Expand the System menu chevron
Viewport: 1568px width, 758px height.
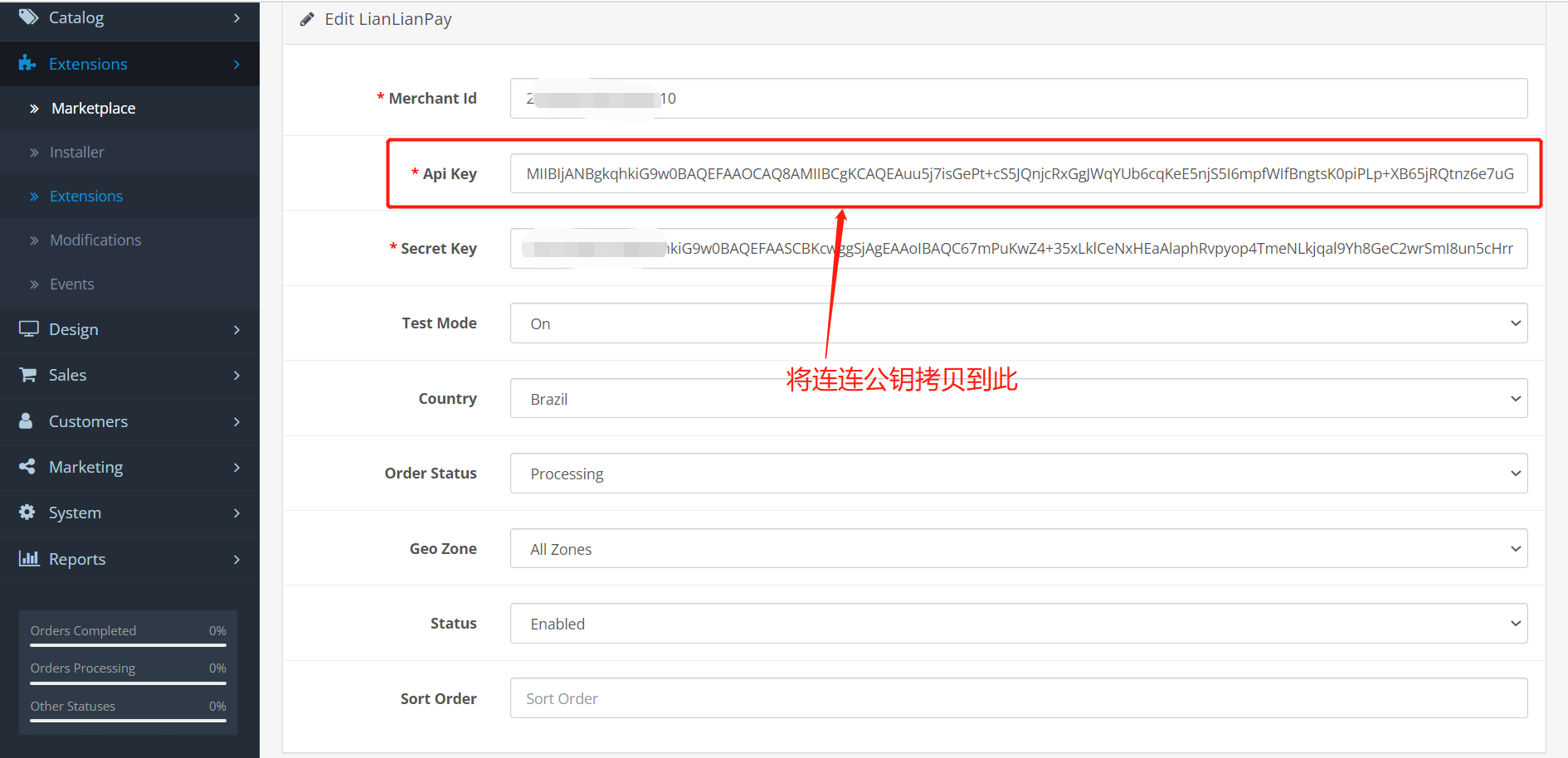pyautogui.click(x=236, y=513)
